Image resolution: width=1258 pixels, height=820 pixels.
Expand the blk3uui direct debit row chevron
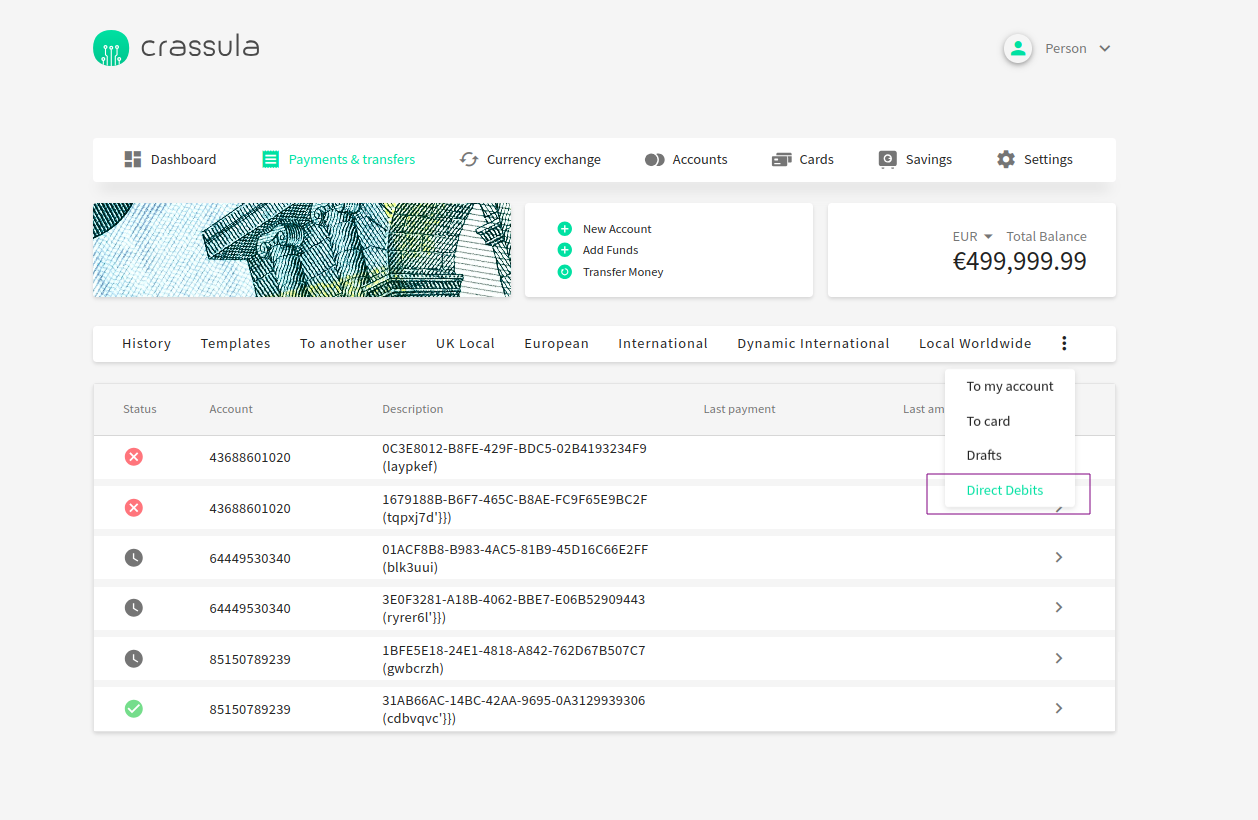point(1059,557)
